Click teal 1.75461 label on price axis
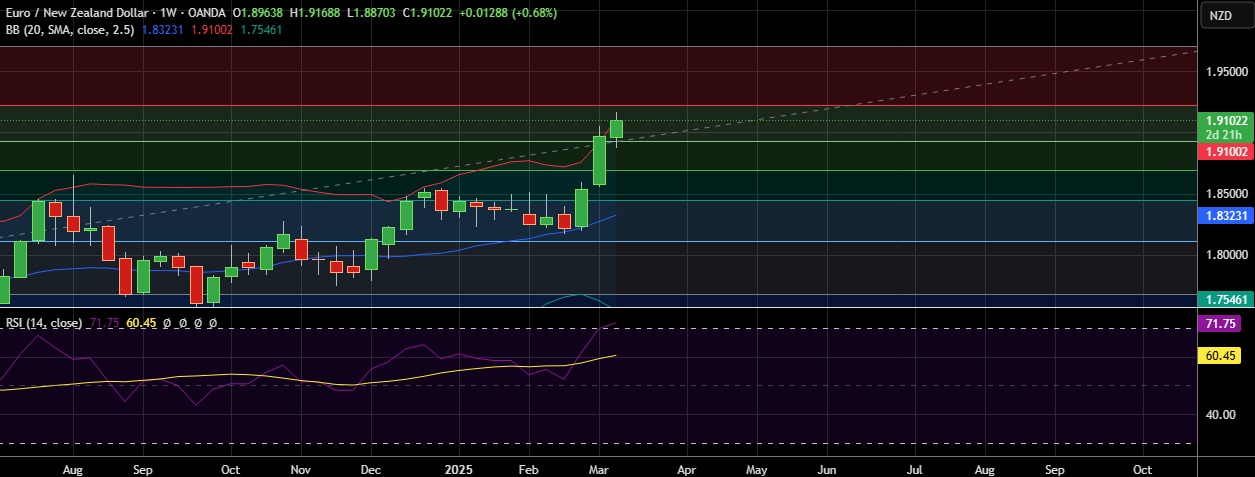Image resolution: width=1255 pixels, height=477 pixels. [1225, 299]
